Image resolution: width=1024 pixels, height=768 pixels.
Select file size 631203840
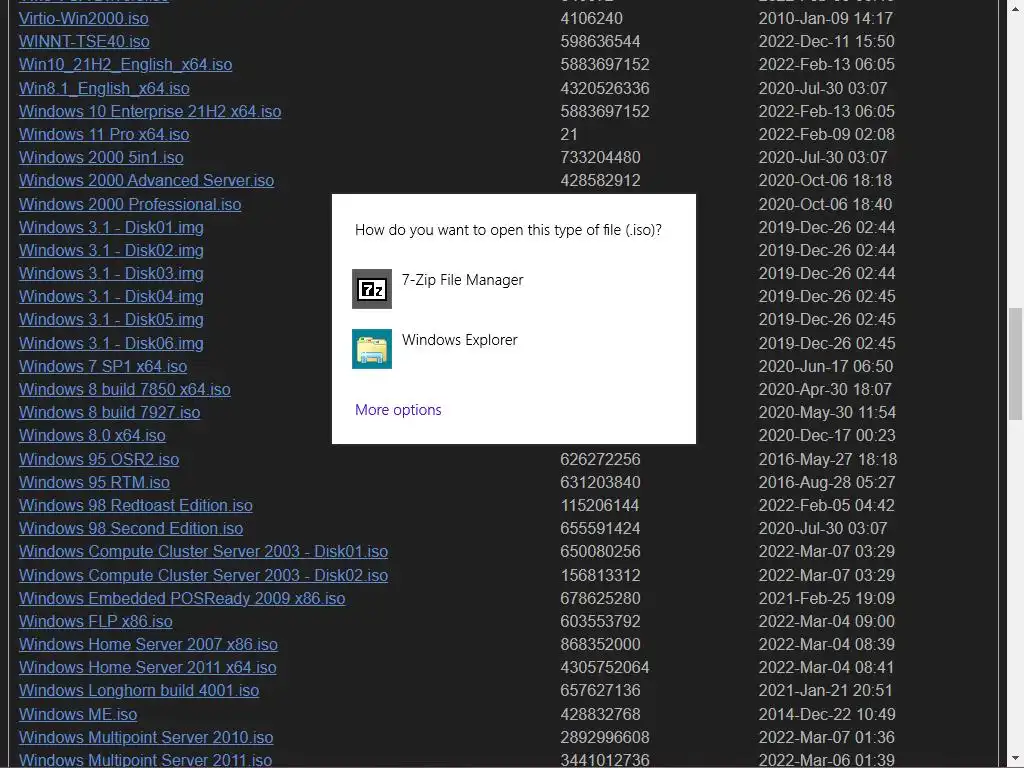(600, 482)
